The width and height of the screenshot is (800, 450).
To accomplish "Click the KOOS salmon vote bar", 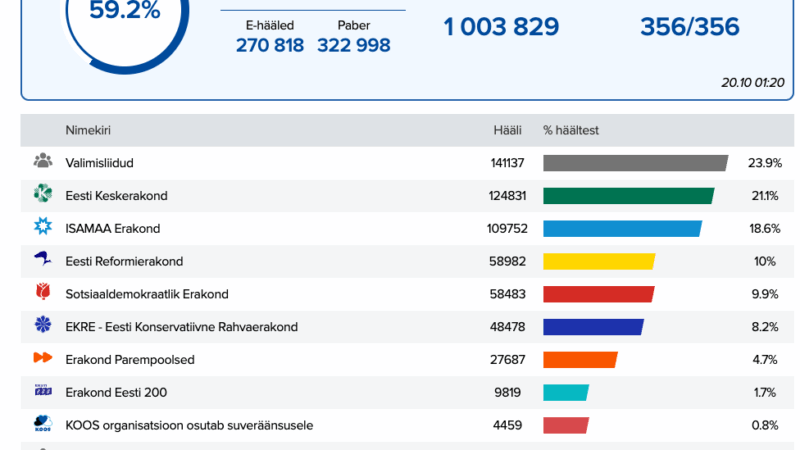I will tap(566, 426).
